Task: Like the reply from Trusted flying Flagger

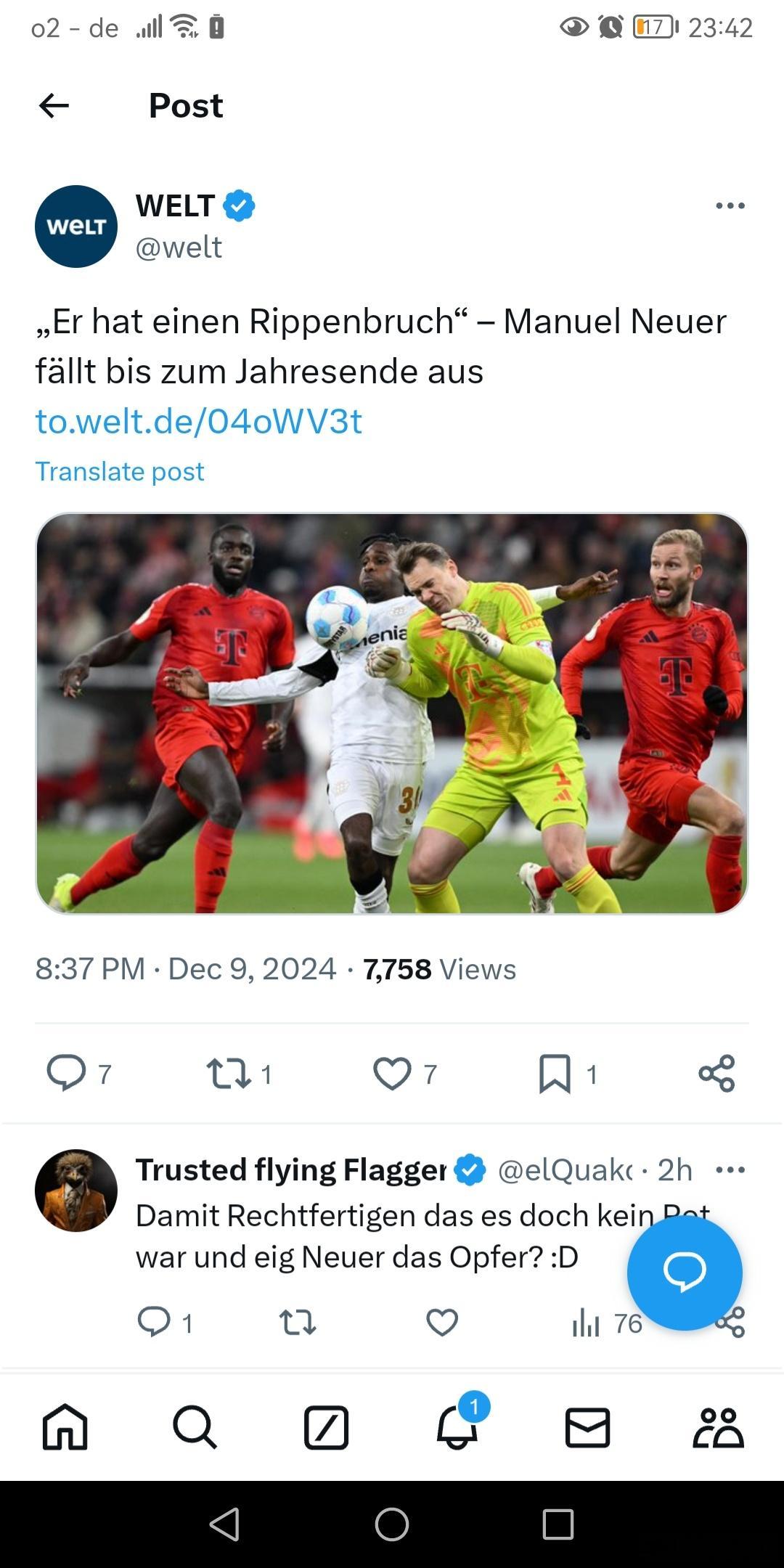Action: 442,1323
